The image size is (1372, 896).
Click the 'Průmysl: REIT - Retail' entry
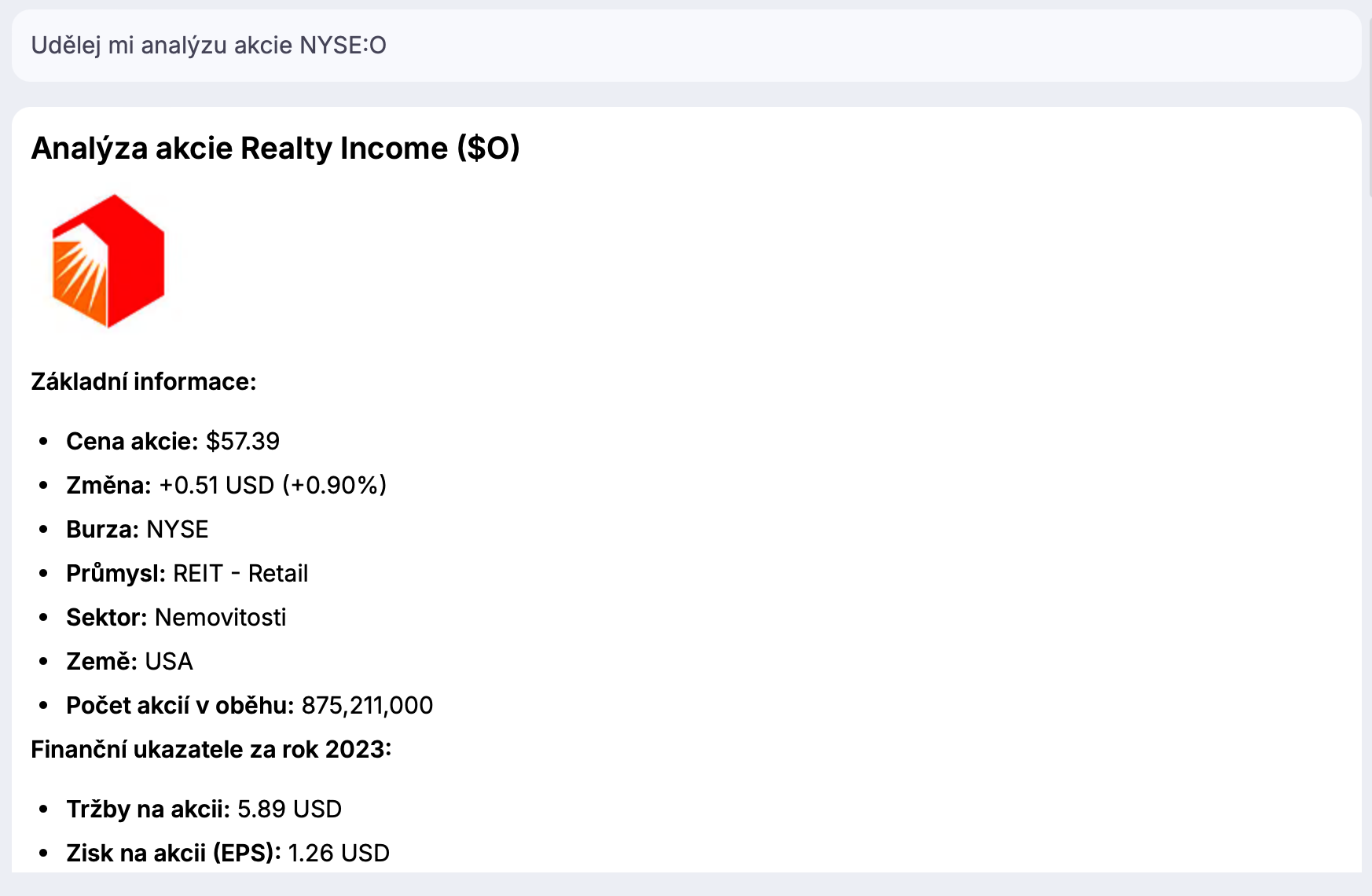[187, 574]
